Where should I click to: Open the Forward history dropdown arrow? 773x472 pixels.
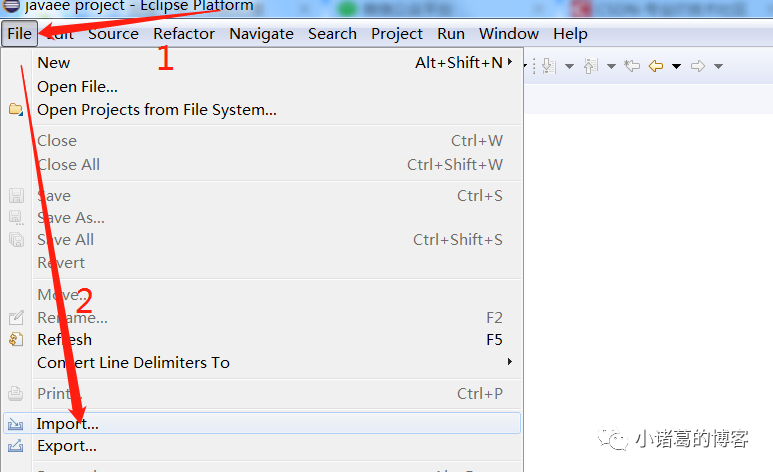(x=718, y=66)
